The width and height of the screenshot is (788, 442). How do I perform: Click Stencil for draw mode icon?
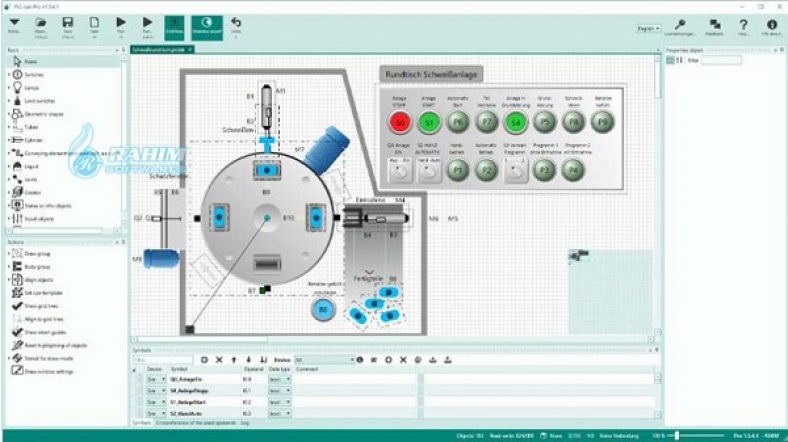(x=17, y=358)
